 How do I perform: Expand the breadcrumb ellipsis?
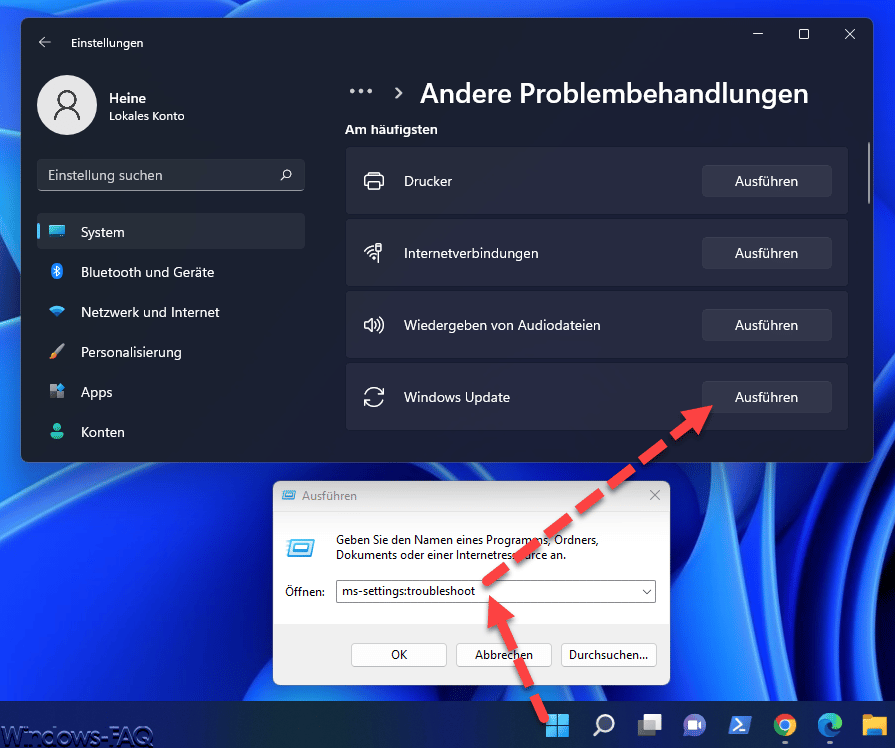[361, 91]
